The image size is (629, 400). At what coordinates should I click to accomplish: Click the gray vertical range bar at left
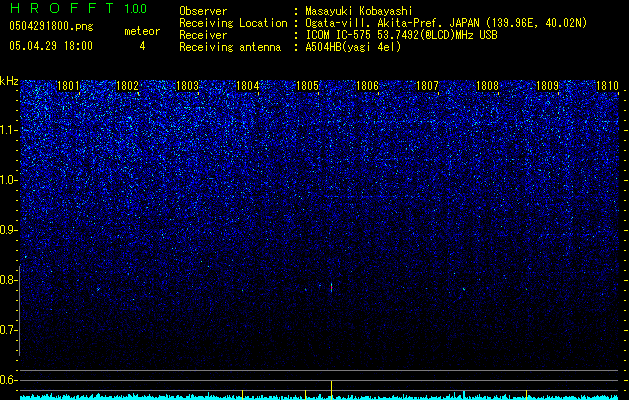[x=20, y=310]
